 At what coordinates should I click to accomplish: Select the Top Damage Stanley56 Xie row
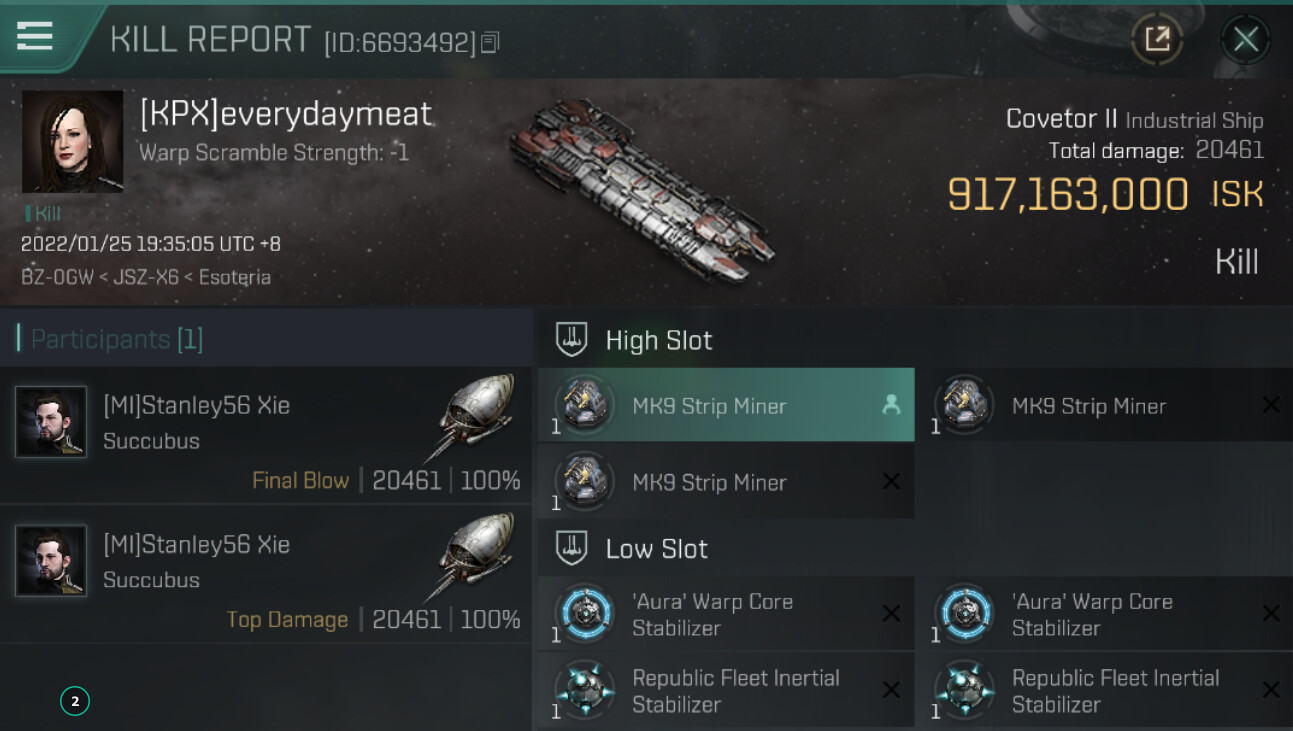[x=266, y=574]
